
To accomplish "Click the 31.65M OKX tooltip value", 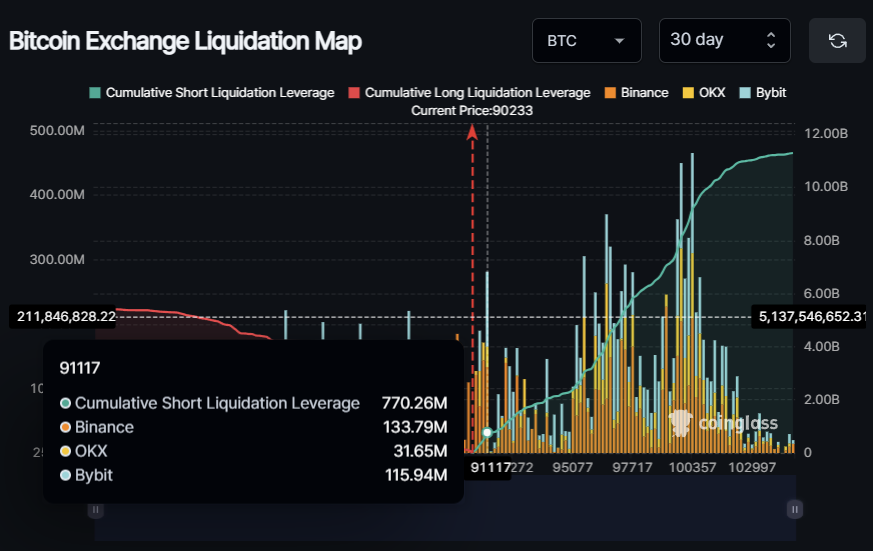I will [x=420, y=451].
